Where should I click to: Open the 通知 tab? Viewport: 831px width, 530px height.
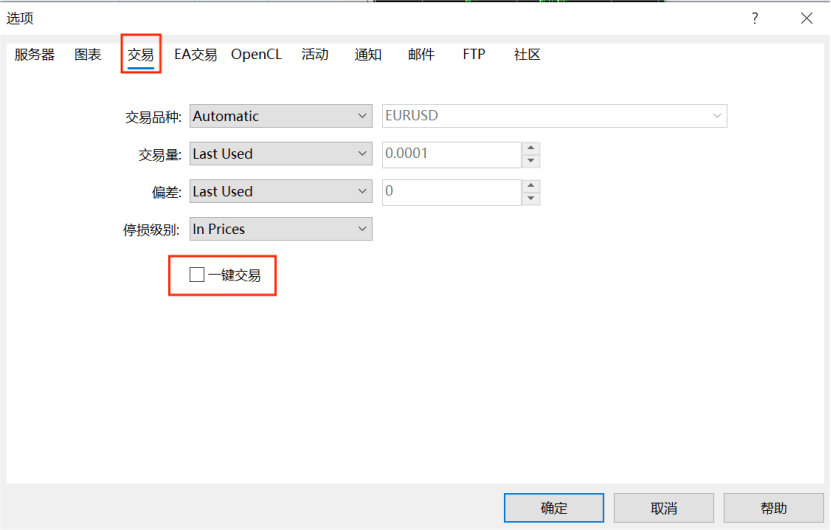click(368, 55)
